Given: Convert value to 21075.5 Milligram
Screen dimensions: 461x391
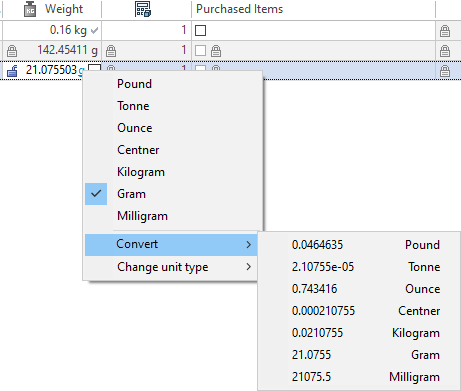Looking at the screenshot, I should pos(359,377).
